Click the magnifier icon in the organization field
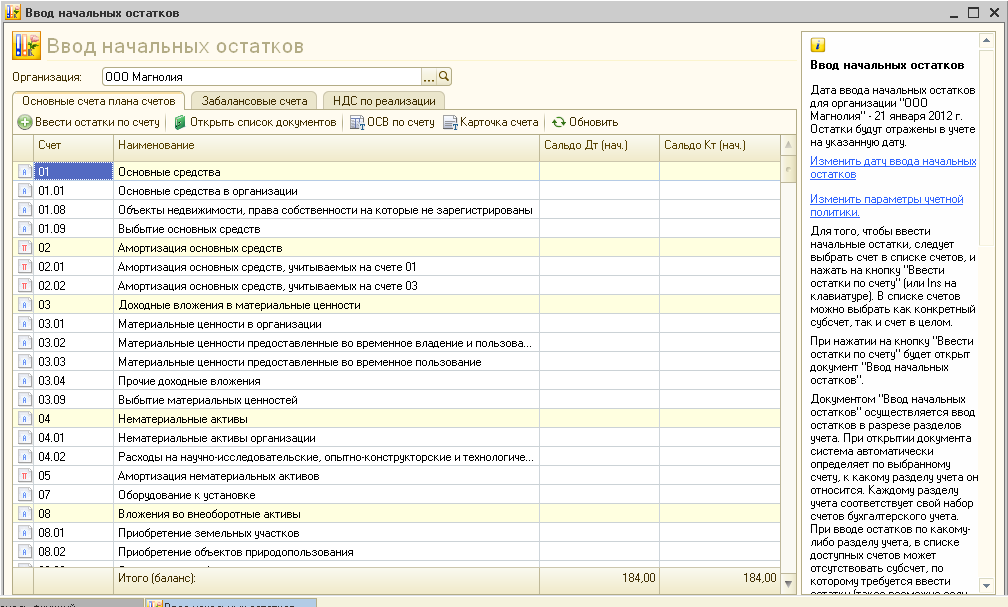The width and height of the screenshot is (1008, 607). pos(444,77)
